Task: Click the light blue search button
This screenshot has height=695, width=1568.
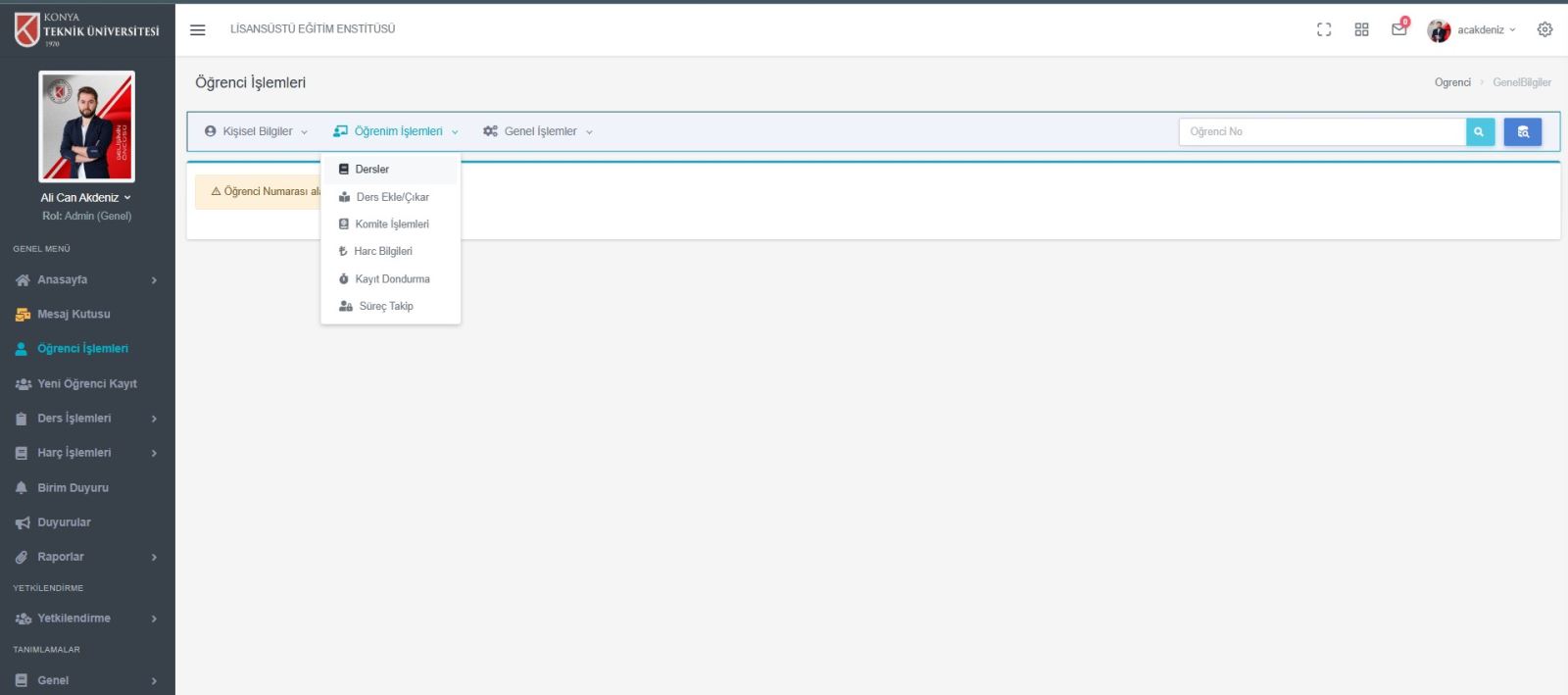Action: tap(1480, 131)
